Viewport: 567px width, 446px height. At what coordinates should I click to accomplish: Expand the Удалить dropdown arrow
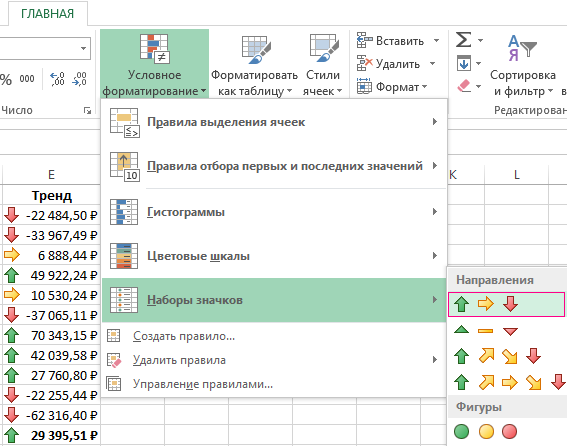[432, 64]
